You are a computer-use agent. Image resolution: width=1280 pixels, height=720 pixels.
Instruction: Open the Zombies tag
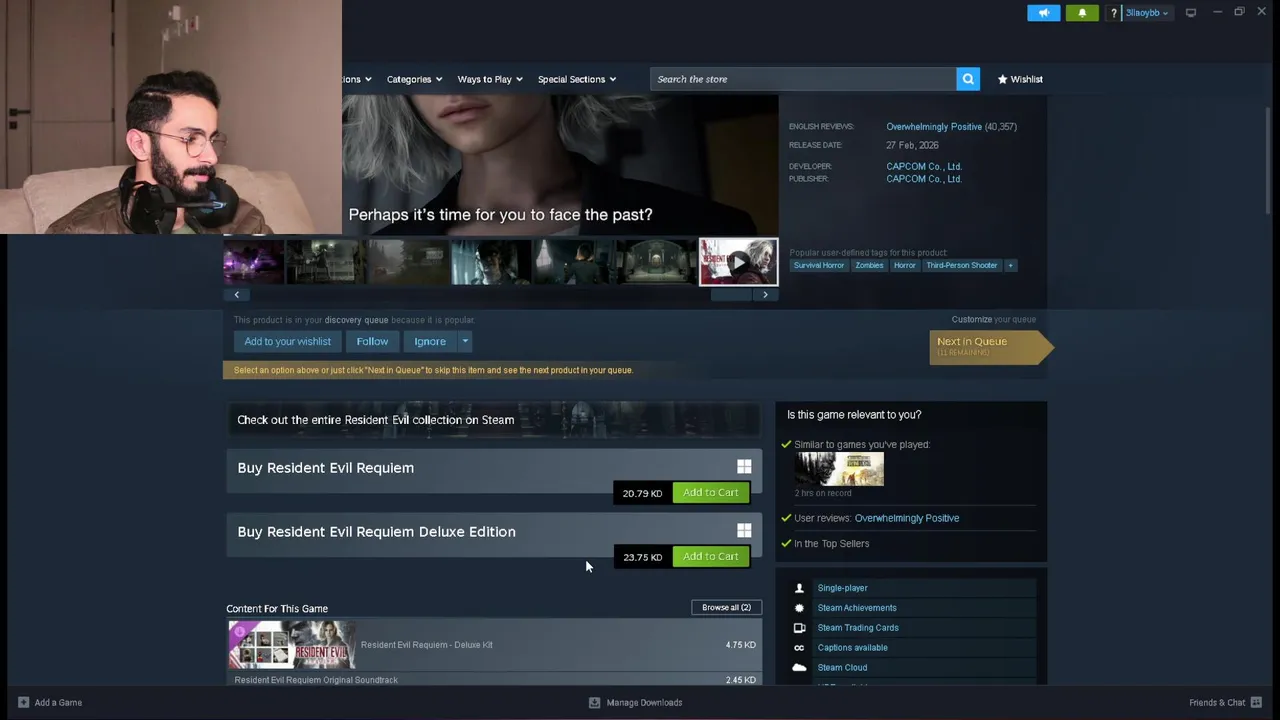869,265
